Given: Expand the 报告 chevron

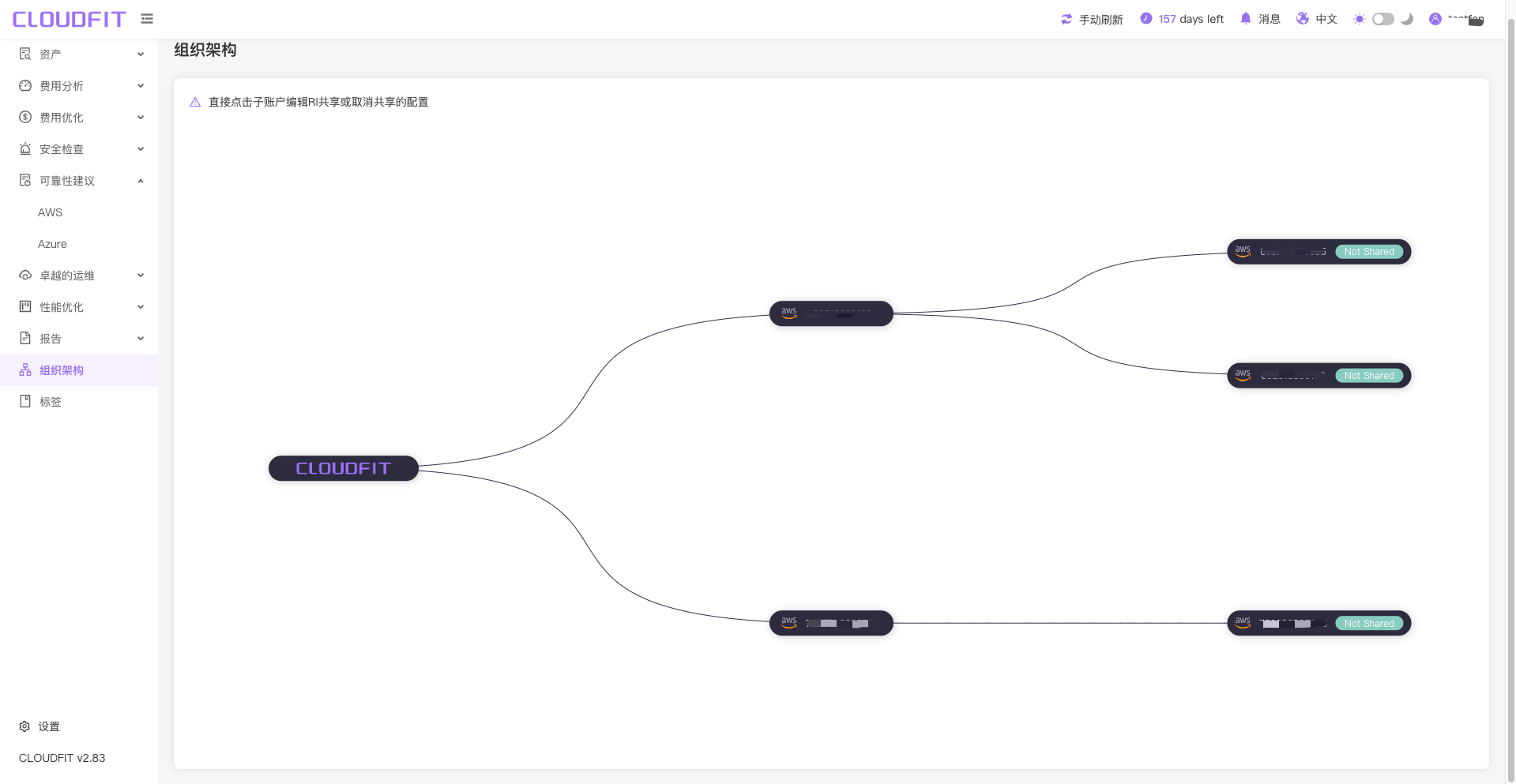Looking at the screenshot, I should 141,339.
